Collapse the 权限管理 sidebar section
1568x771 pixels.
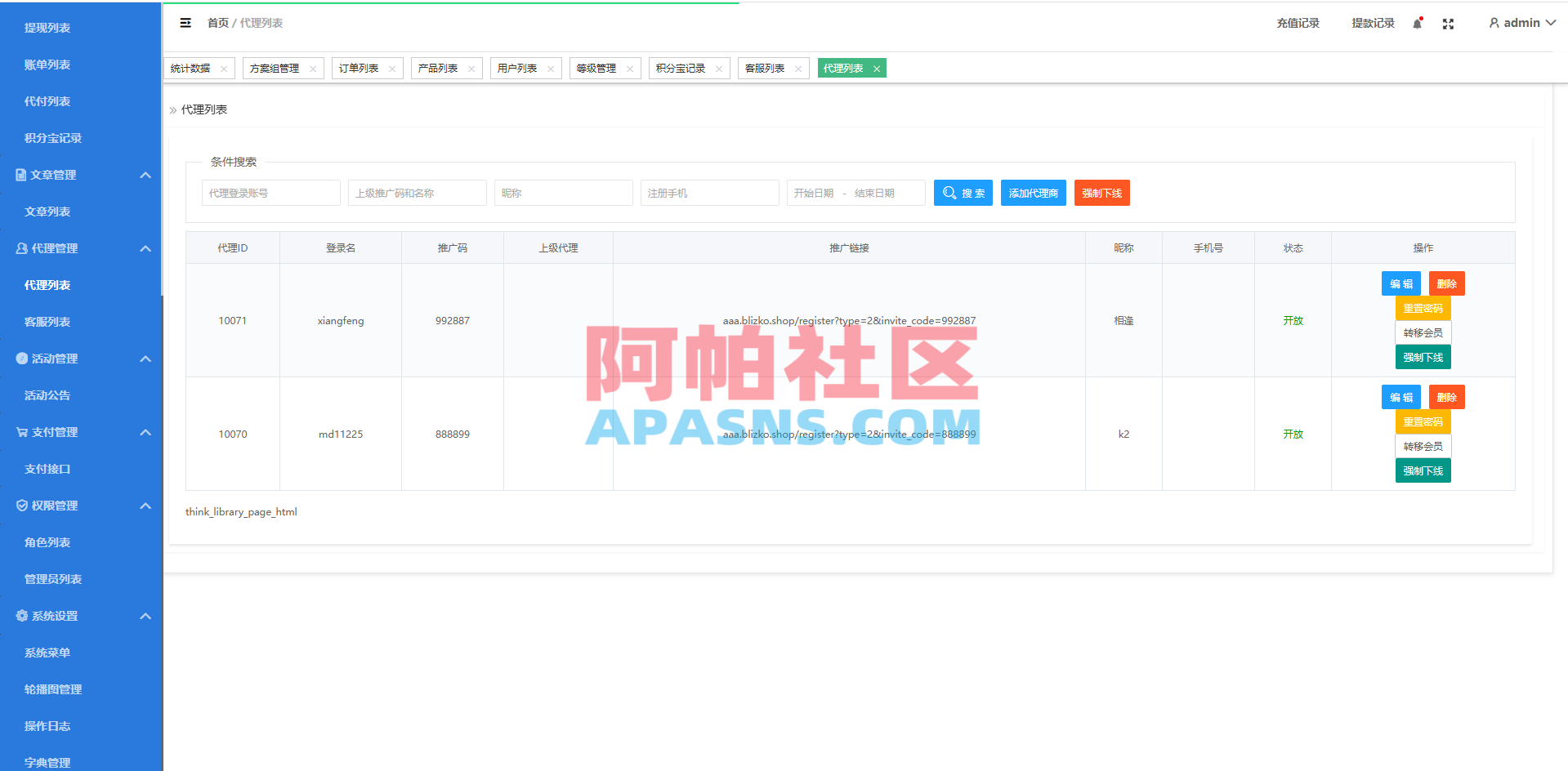(145, 506)
